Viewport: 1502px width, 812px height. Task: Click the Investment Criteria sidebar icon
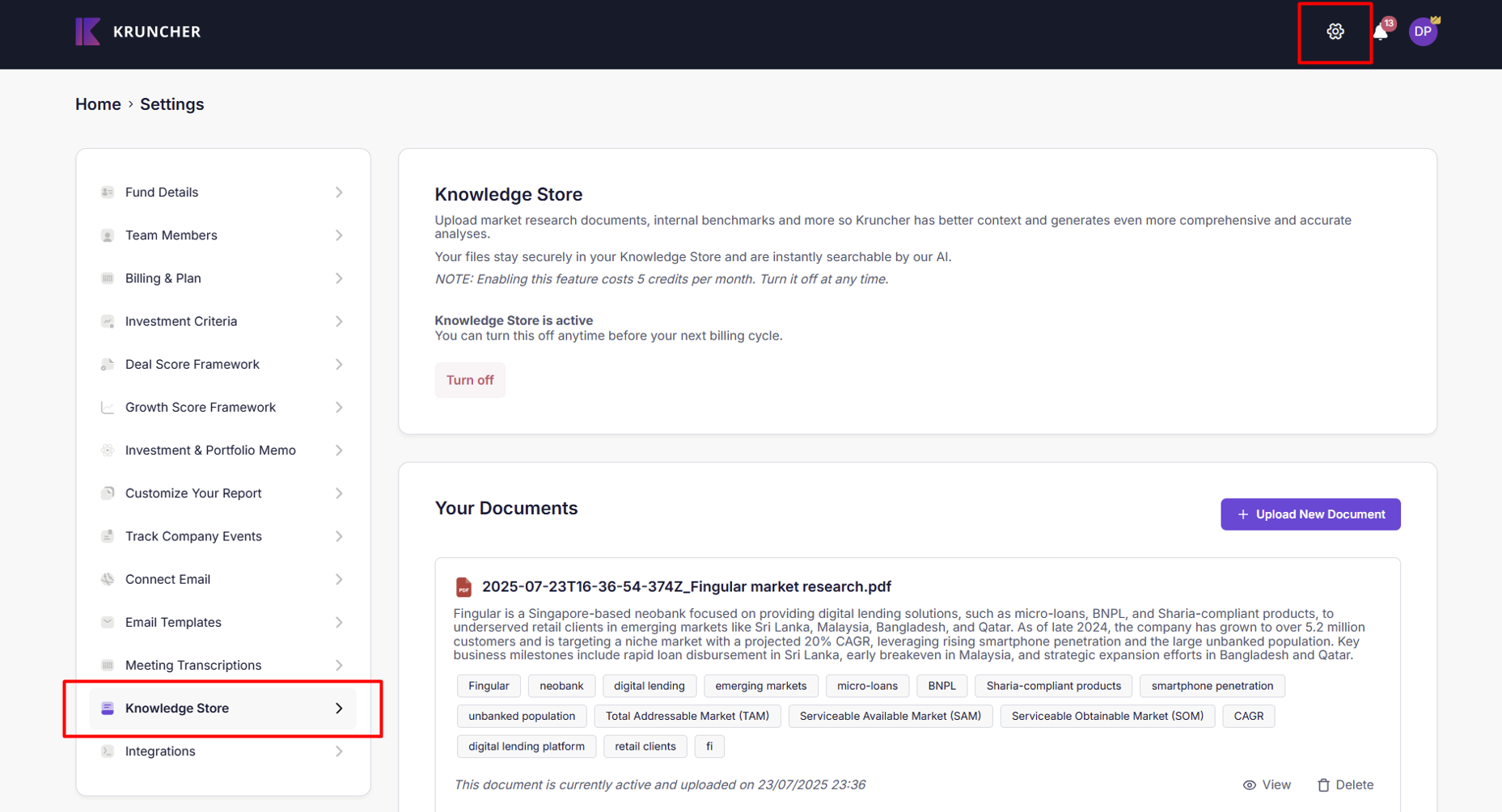point(107,321)
